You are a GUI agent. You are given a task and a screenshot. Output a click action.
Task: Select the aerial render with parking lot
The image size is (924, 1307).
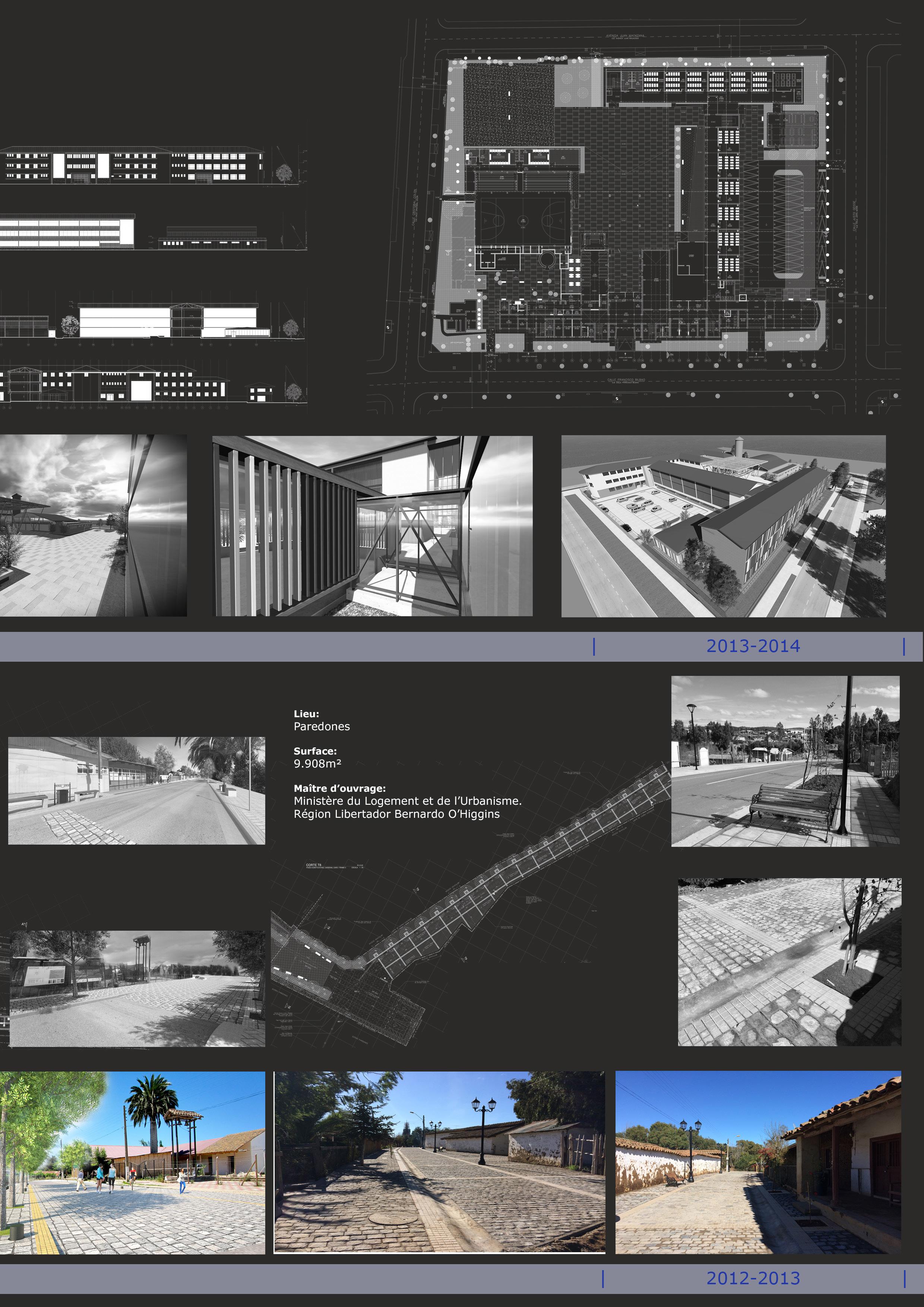click(723, 526)
